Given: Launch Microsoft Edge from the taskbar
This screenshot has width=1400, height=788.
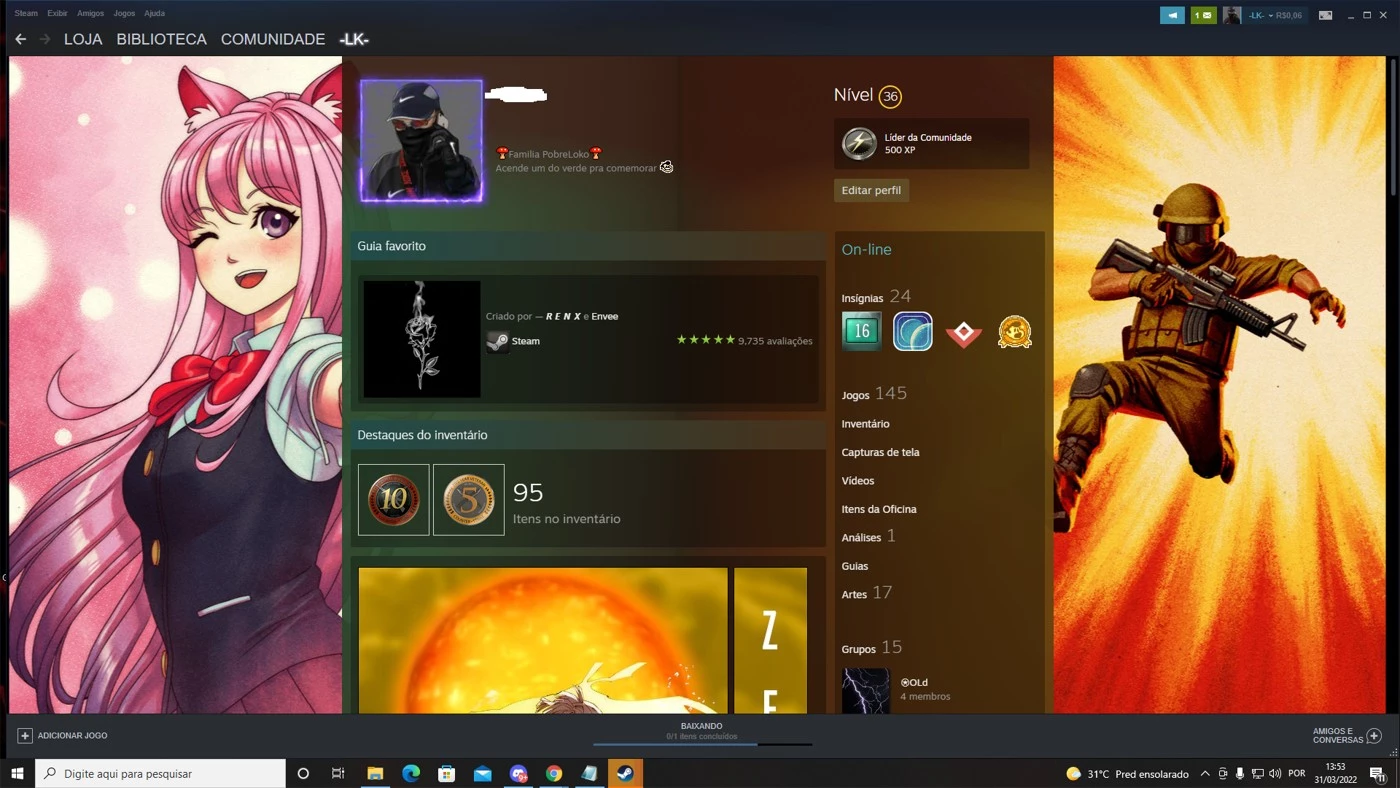Looking at the screenshot, I should 411,773.
